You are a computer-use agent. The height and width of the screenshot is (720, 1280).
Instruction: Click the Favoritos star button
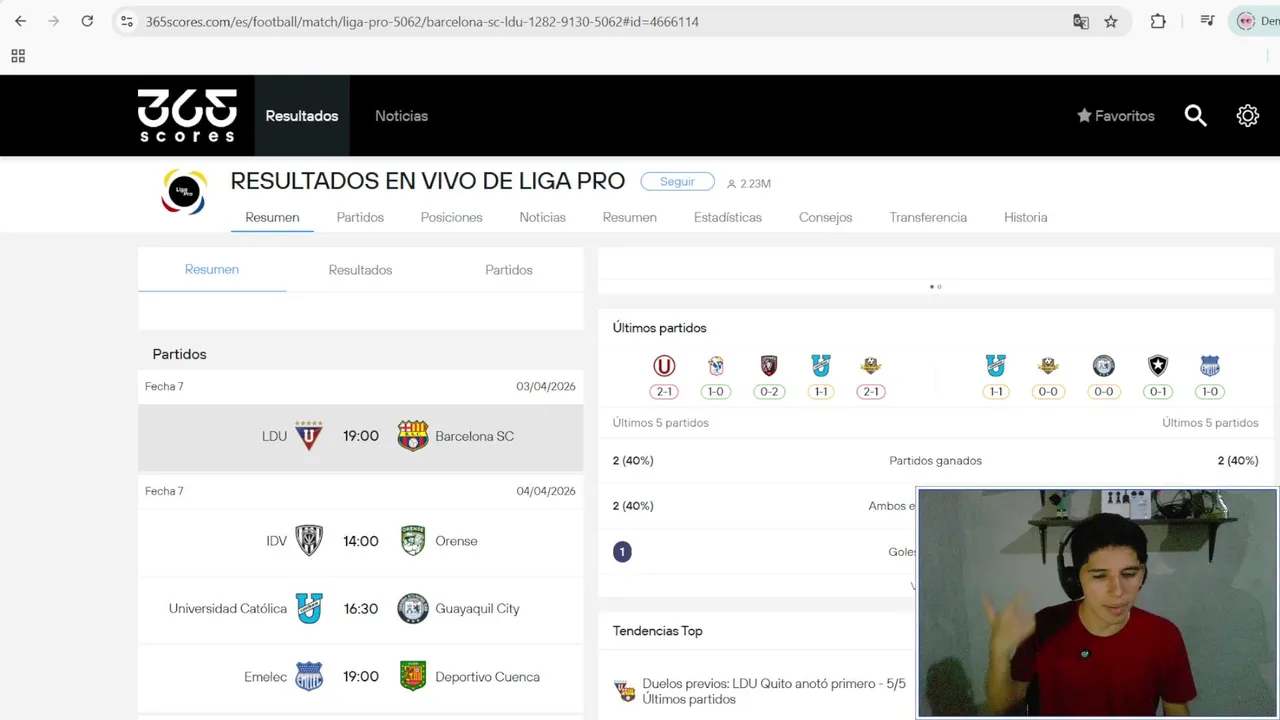[x=1115, y=116]
